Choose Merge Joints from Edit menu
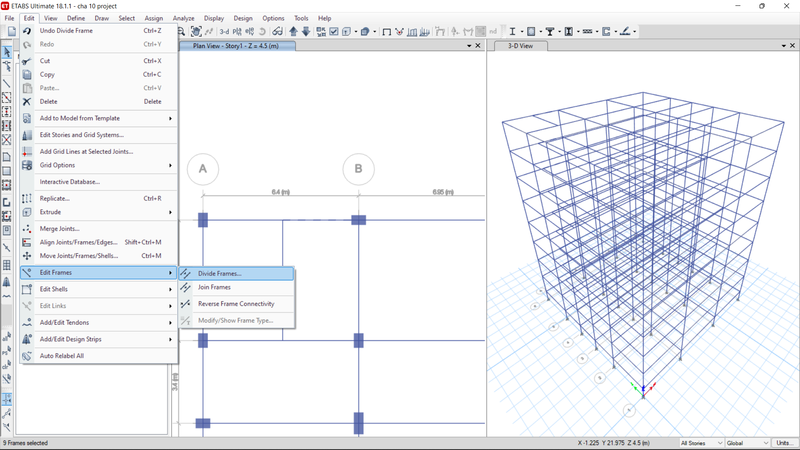This screenshot has width=800, height=450. pyautogui.click(x=98, y=229)
